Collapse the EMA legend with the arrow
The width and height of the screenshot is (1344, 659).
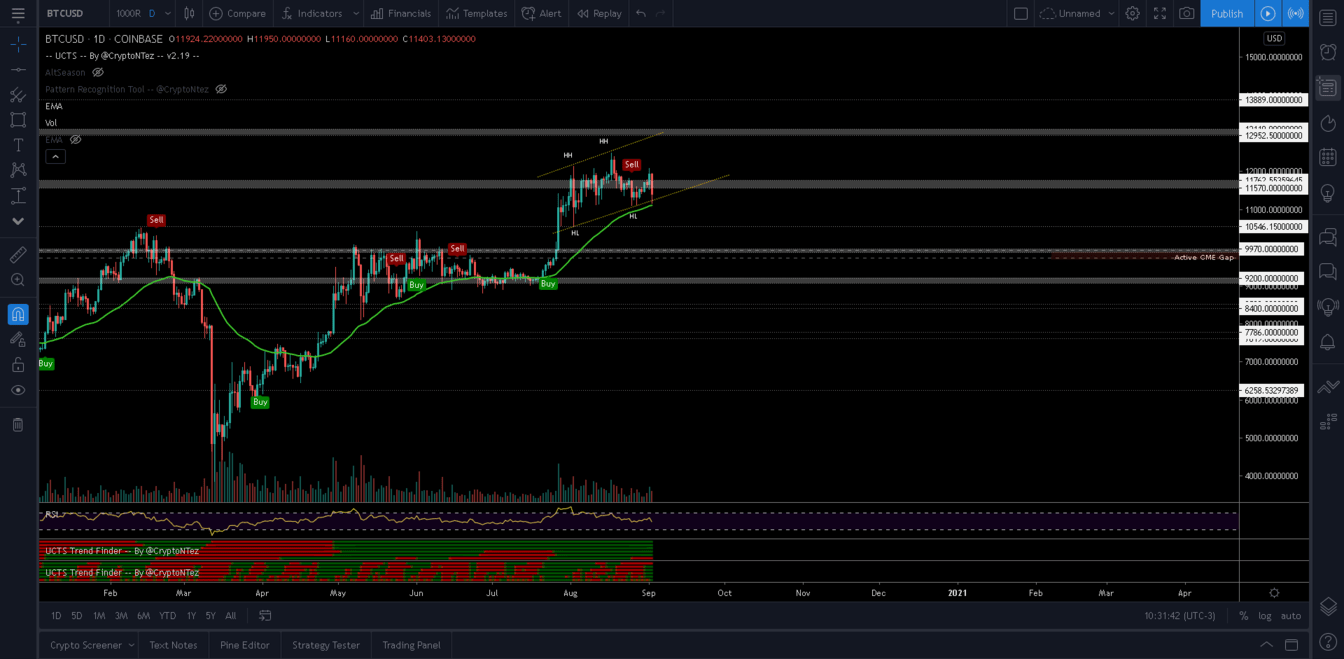tap(55, 156)
